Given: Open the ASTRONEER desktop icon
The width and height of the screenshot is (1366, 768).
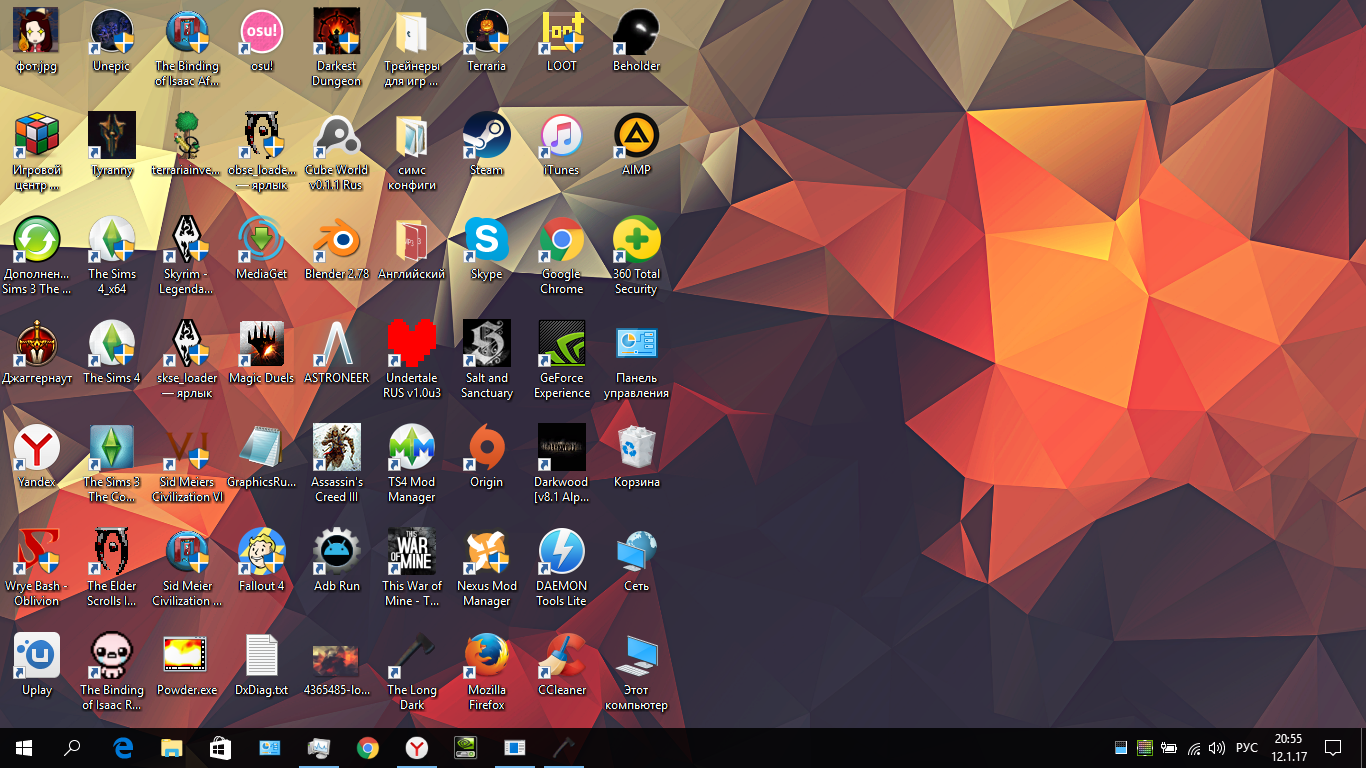Looking at the screenshot, I should pyautogui.click(x=337, y=344).
